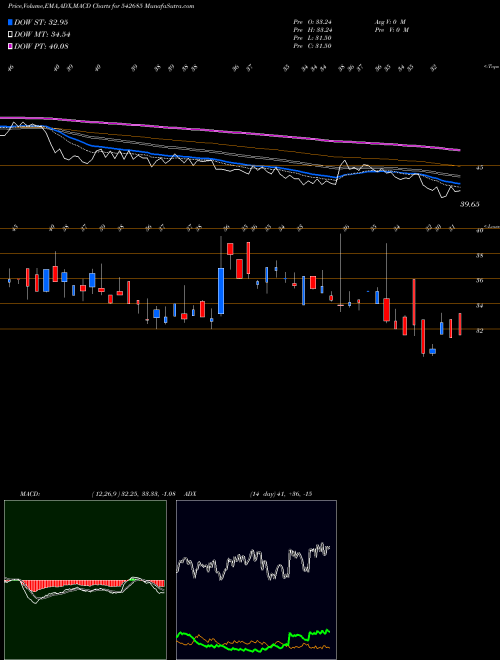Click the ADX values '(14 day) 41, +36, -15'
Image resolution: width=500 pixels, height=660 pixels.
pyautogui.click(x=281, y=494)
